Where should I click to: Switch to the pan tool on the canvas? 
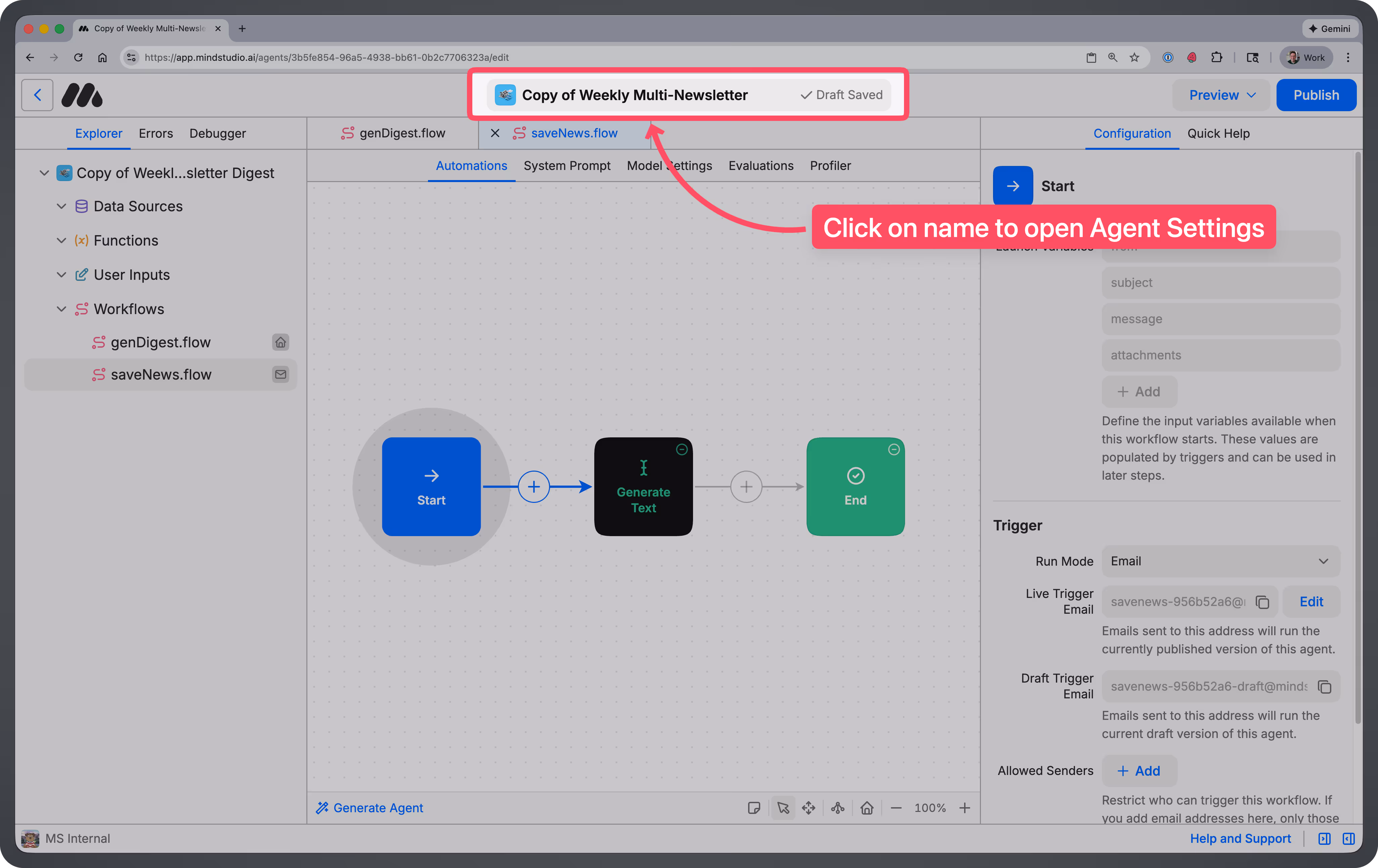tap(809, 808)
